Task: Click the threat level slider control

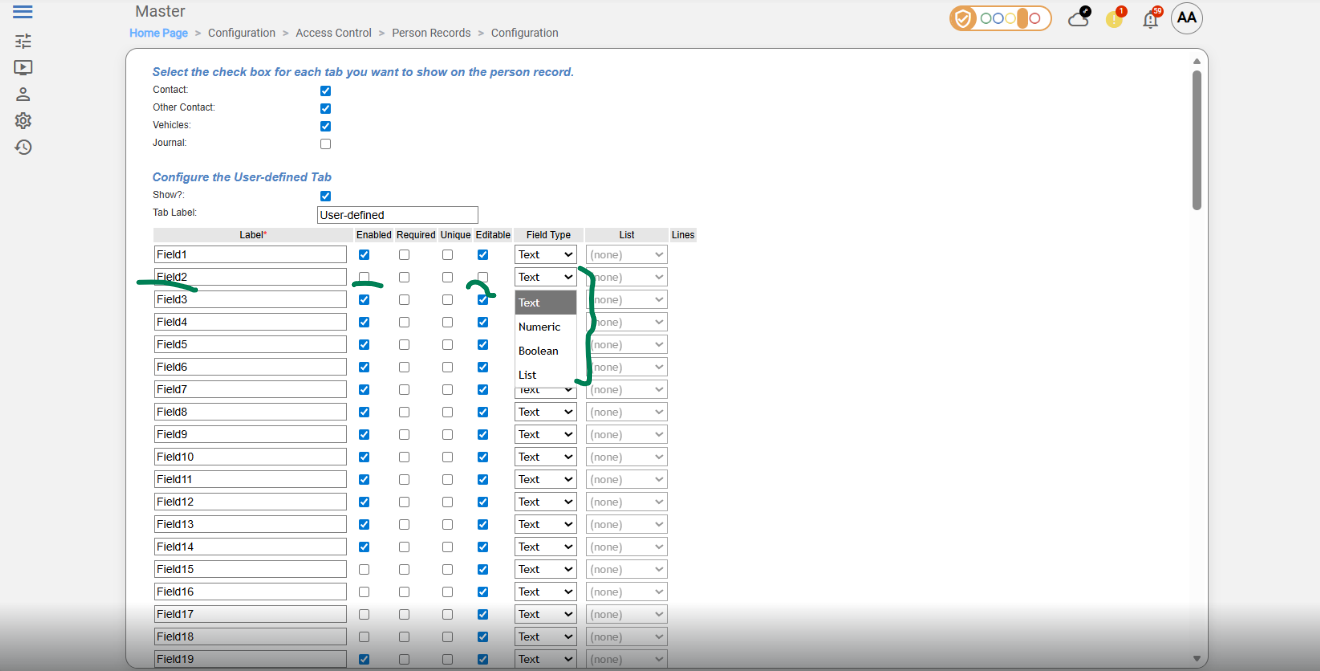Action: (x=1001, y=18)
